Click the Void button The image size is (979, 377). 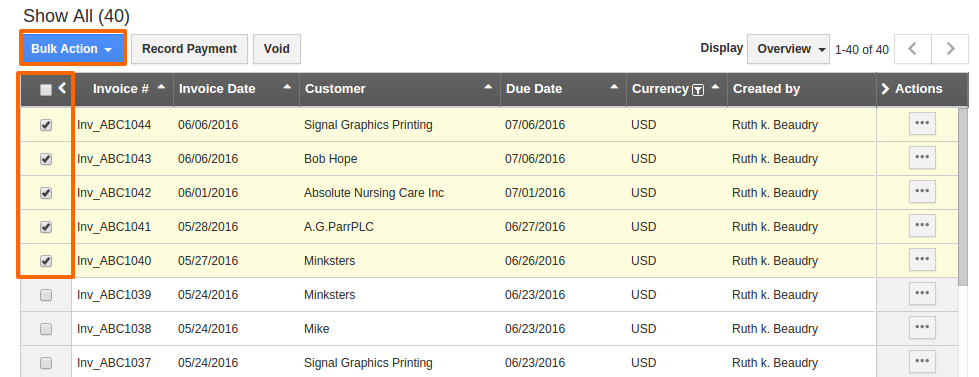277,49
